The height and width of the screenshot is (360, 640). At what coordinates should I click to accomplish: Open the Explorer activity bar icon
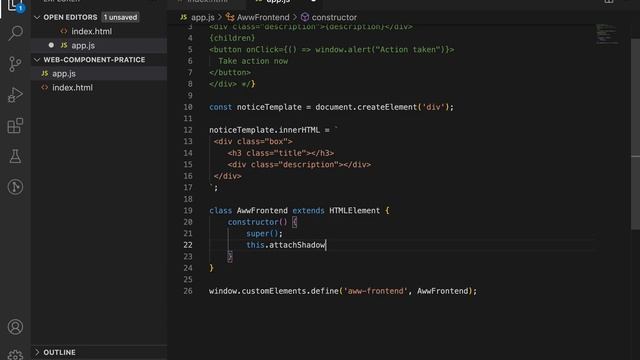[x=16, y=5]
